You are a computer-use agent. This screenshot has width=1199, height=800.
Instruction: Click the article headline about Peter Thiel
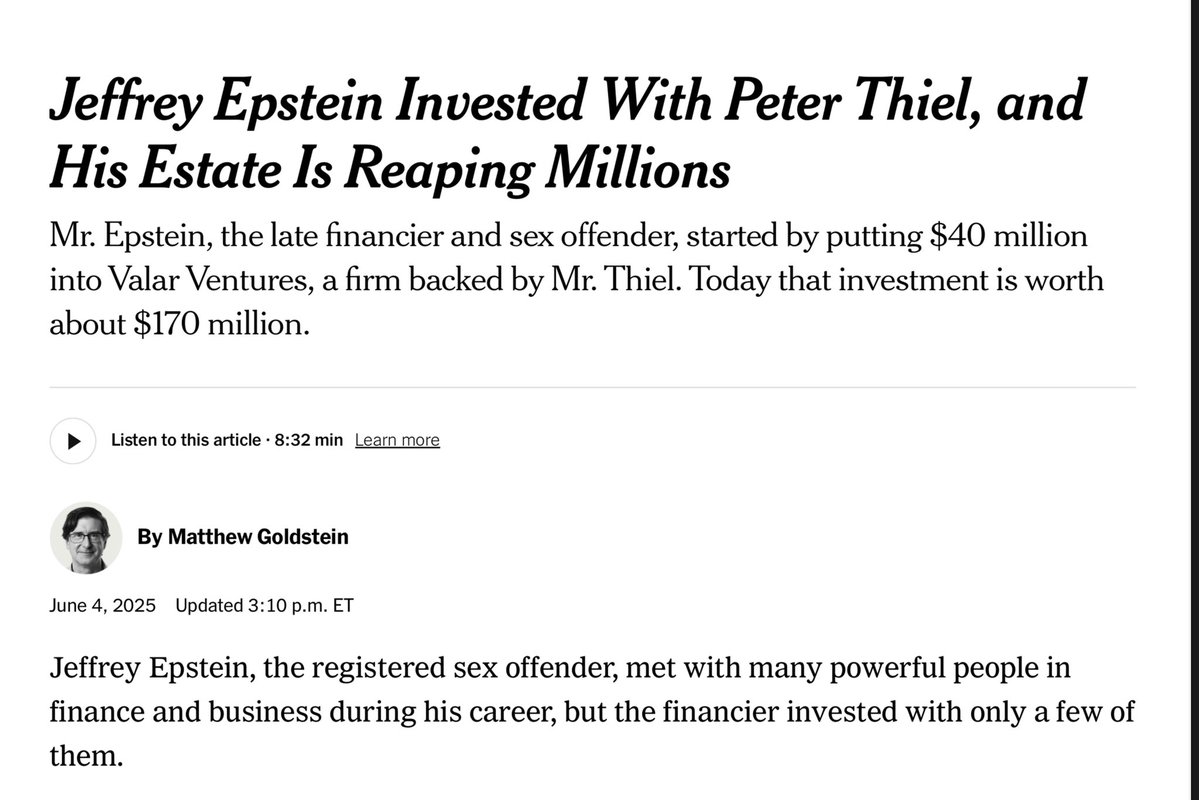[567, 134]
